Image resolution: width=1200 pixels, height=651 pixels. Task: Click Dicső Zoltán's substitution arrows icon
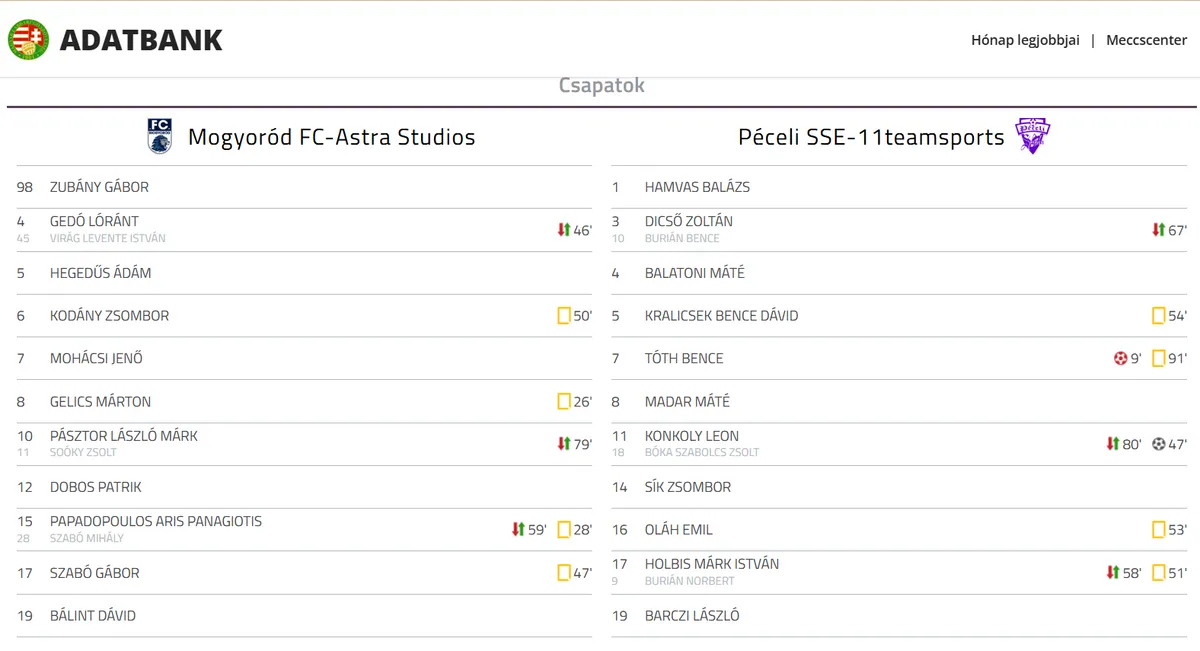click(x=1159, y=230)
